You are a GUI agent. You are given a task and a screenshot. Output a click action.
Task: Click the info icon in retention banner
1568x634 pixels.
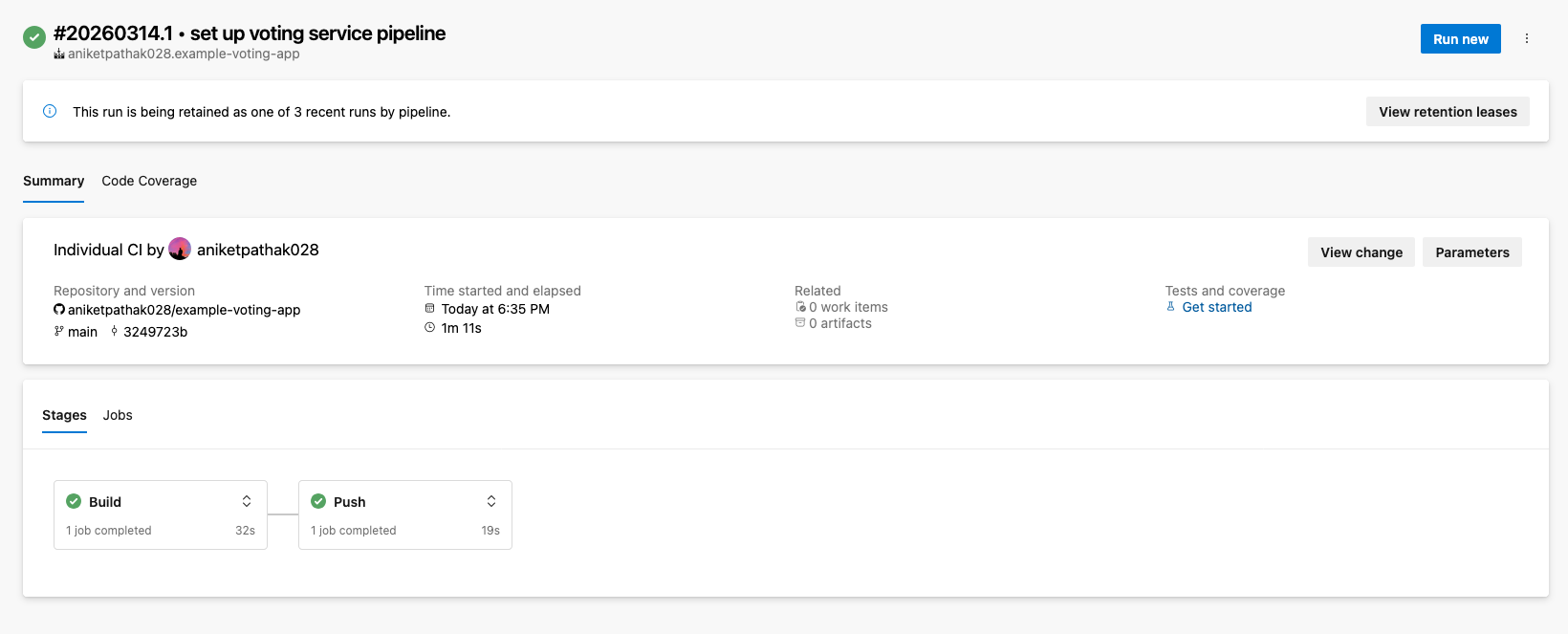(x=50, y=111)
